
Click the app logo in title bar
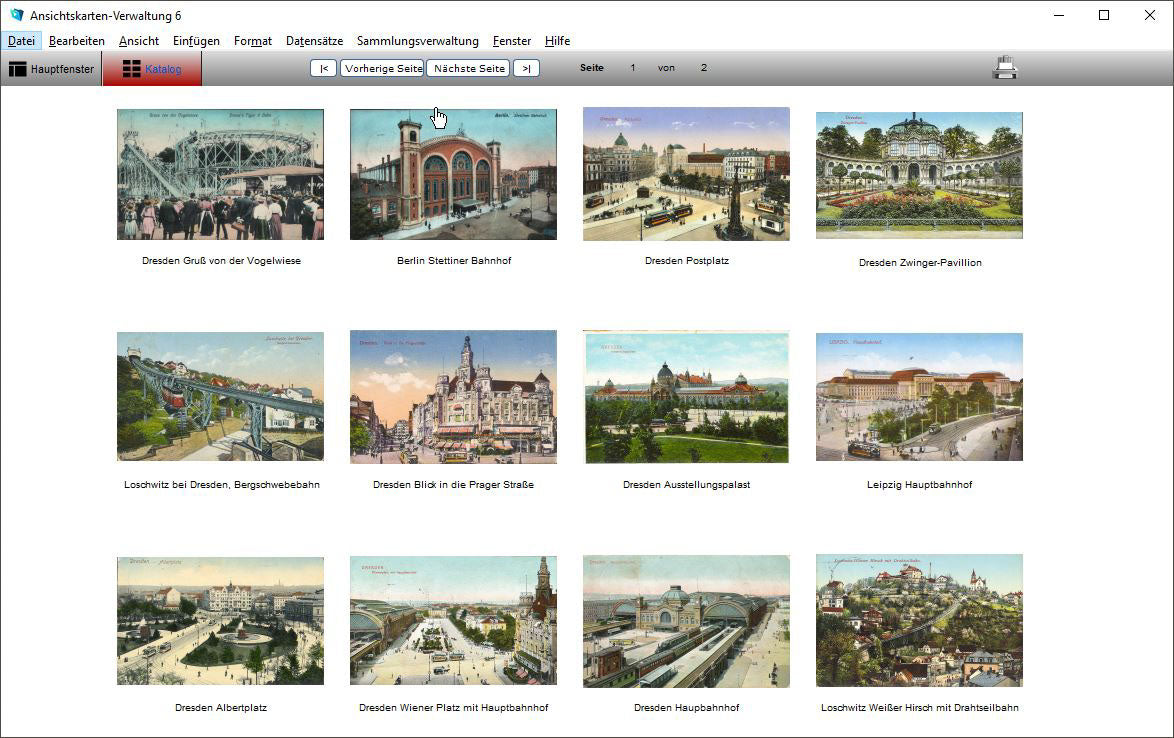(x=16, y=15)
